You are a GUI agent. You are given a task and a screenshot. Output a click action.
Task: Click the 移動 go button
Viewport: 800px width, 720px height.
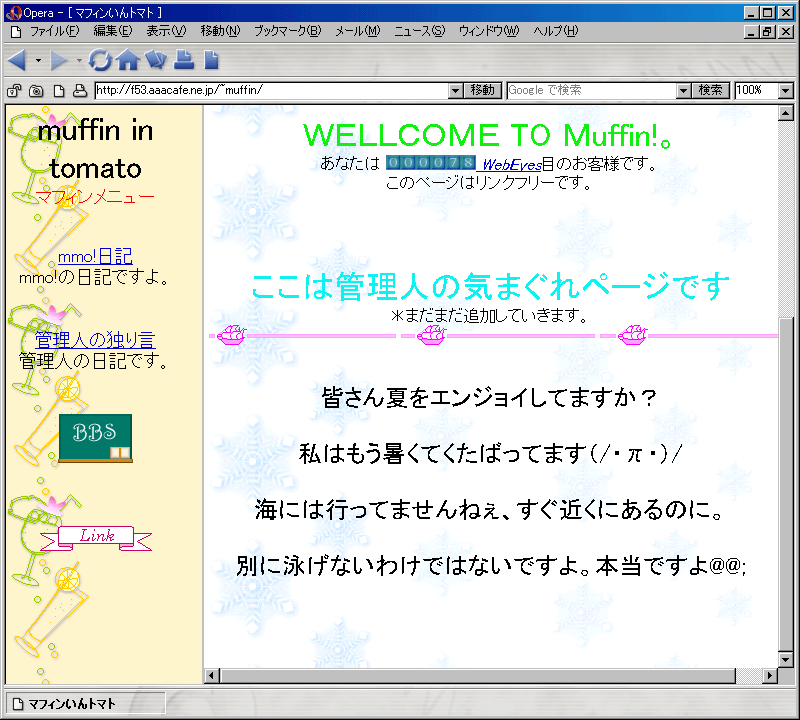483,90
